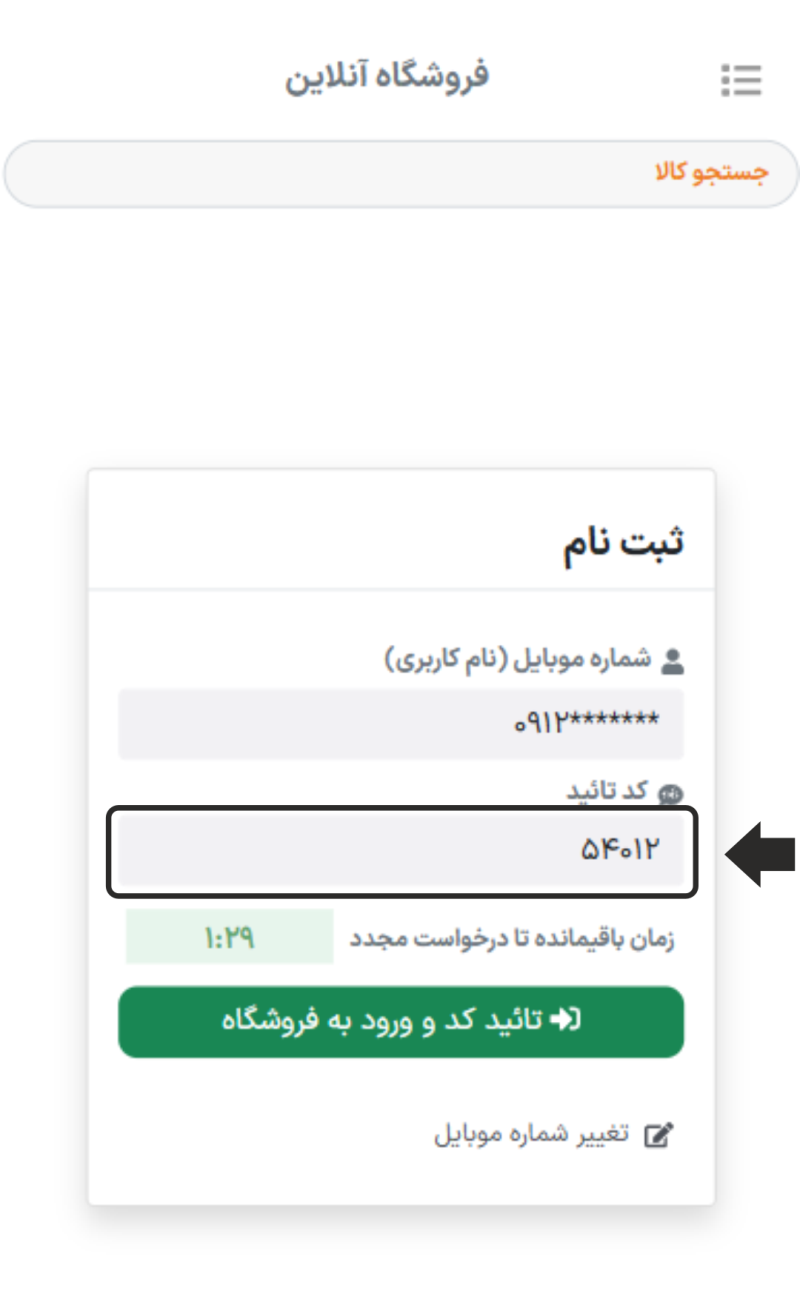Click the sign-in arrow icon inside green button
The height and width of the screenshot is (1316, 800).
click(x=567, y=1020)
